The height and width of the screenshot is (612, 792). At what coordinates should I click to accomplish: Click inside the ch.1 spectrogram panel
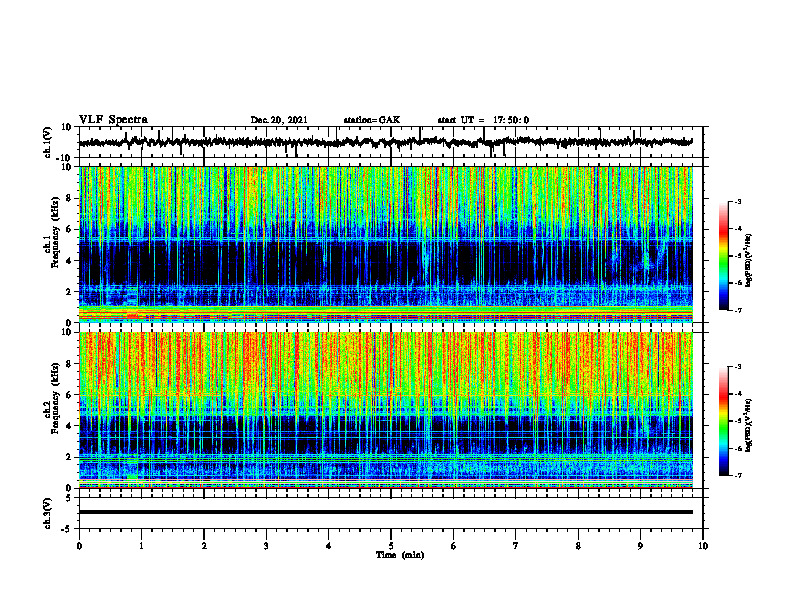click(386, 244)
